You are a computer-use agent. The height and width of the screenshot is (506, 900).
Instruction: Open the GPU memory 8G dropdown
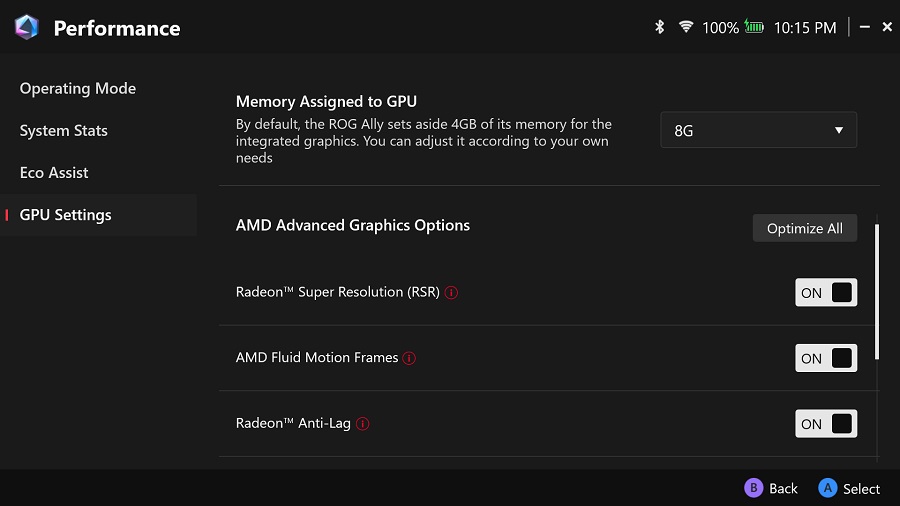758,130
